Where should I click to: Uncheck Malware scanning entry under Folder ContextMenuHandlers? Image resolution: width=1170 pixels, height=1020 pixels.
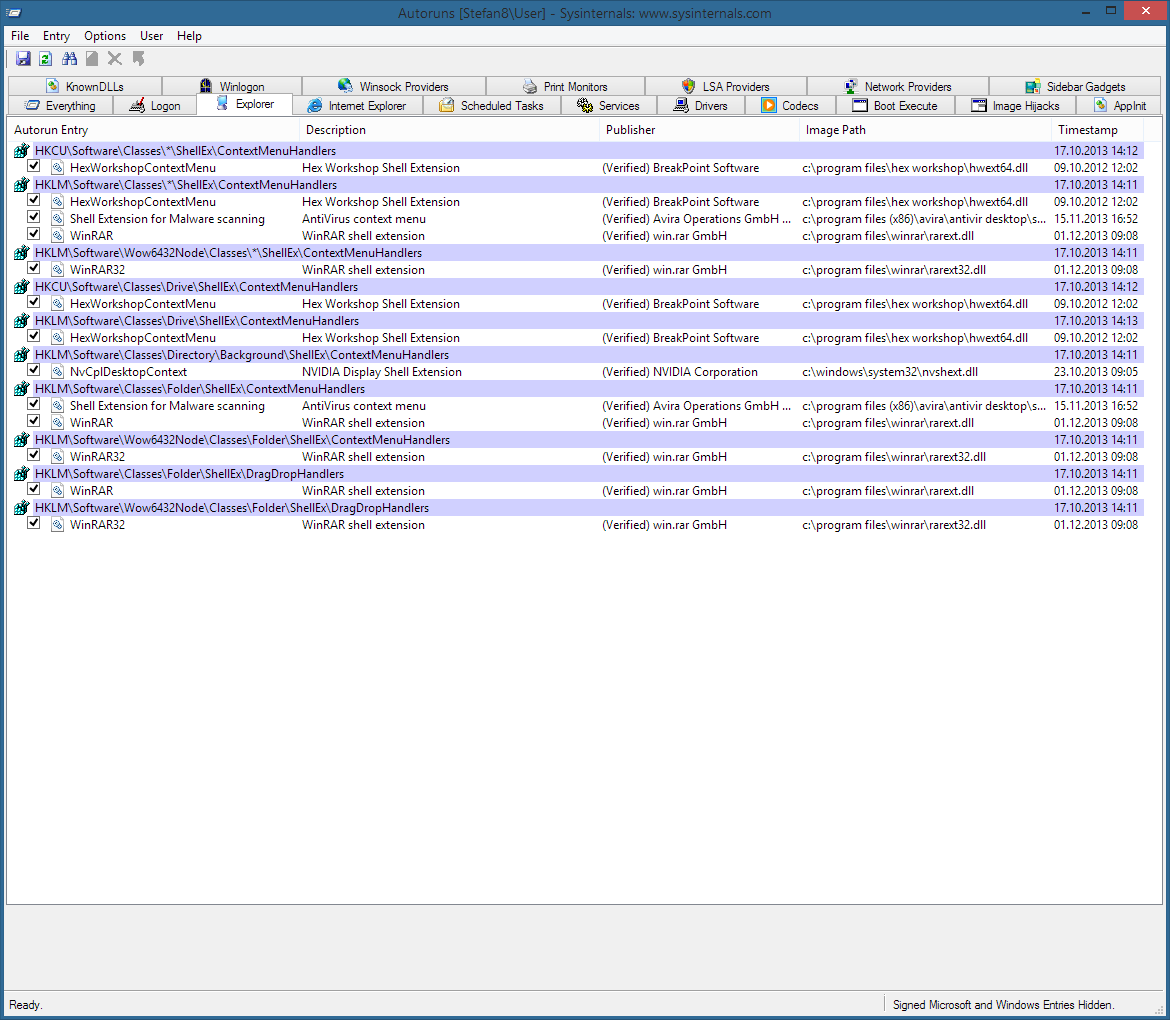[34, 404]
